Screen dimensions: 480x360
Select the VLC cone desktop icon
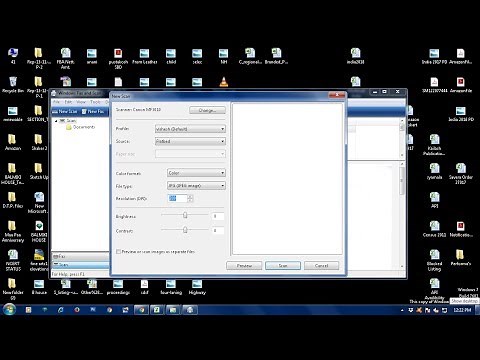[x=224, y=82]
